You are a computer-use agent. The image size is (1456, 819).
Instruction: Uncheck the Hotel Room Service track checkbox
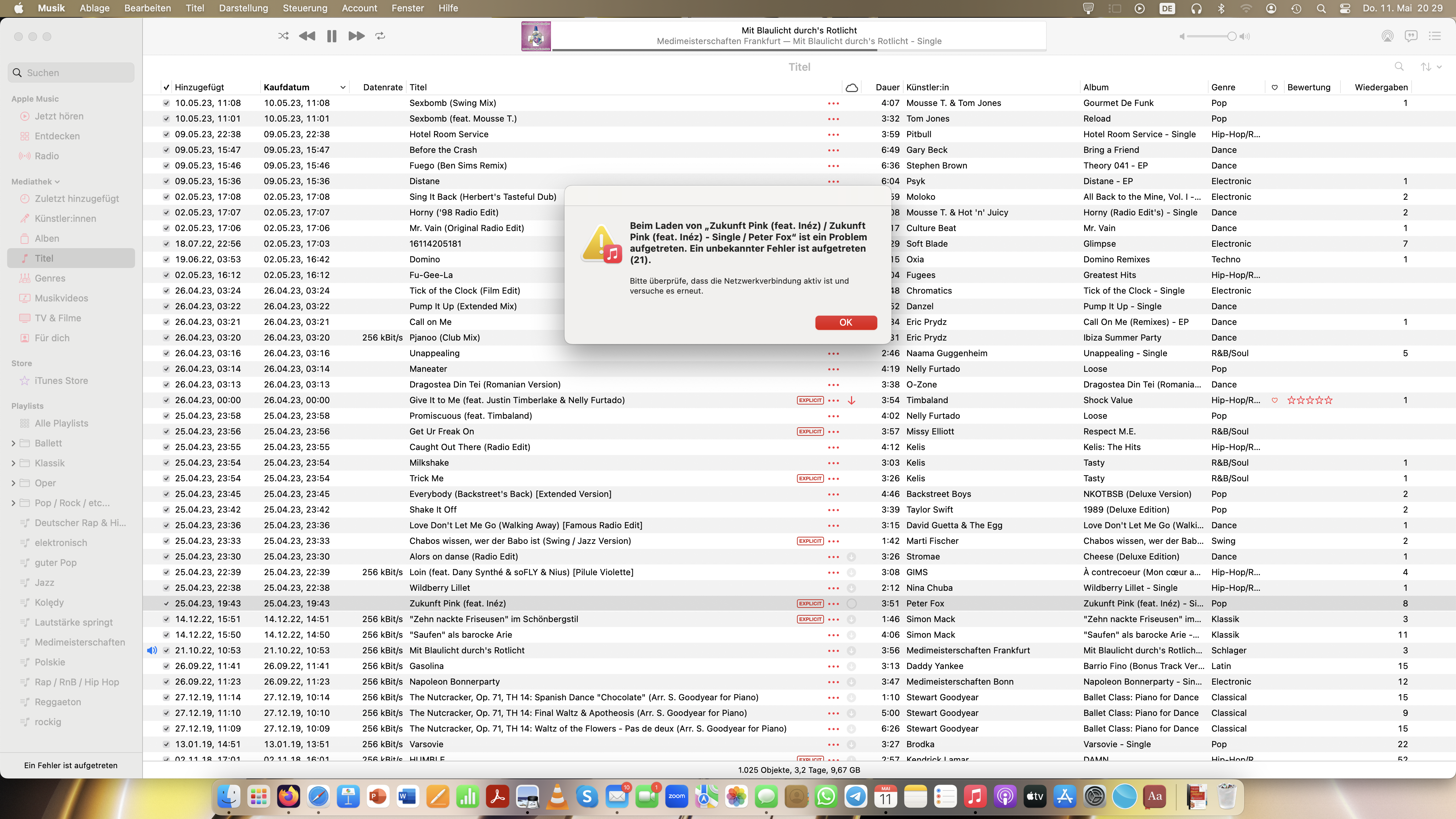(166, 134)
